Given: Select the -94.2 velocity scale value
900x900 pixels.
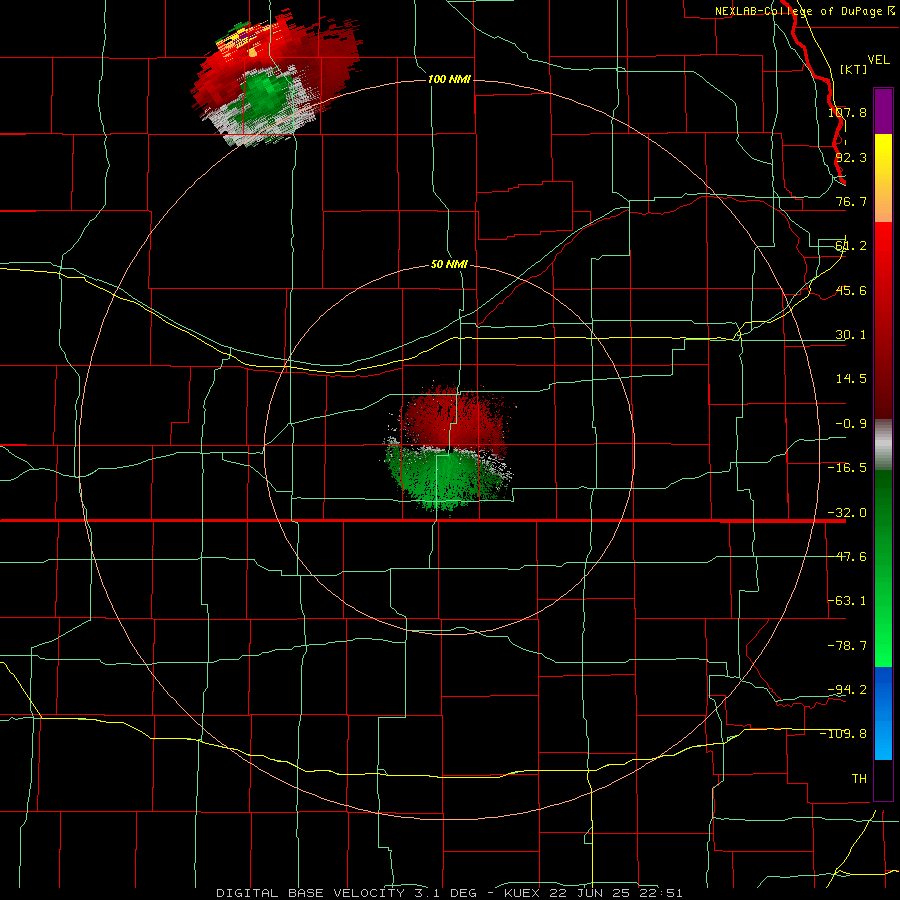Looking at the screenshot, I should (847, 689).
